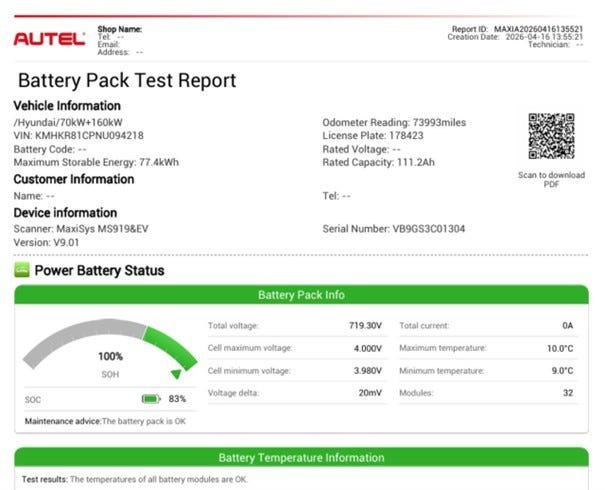Click the Serial Number VB9GS3C01304
The width and height of the screenshot is (605, 490).
[x=394, y=229]
